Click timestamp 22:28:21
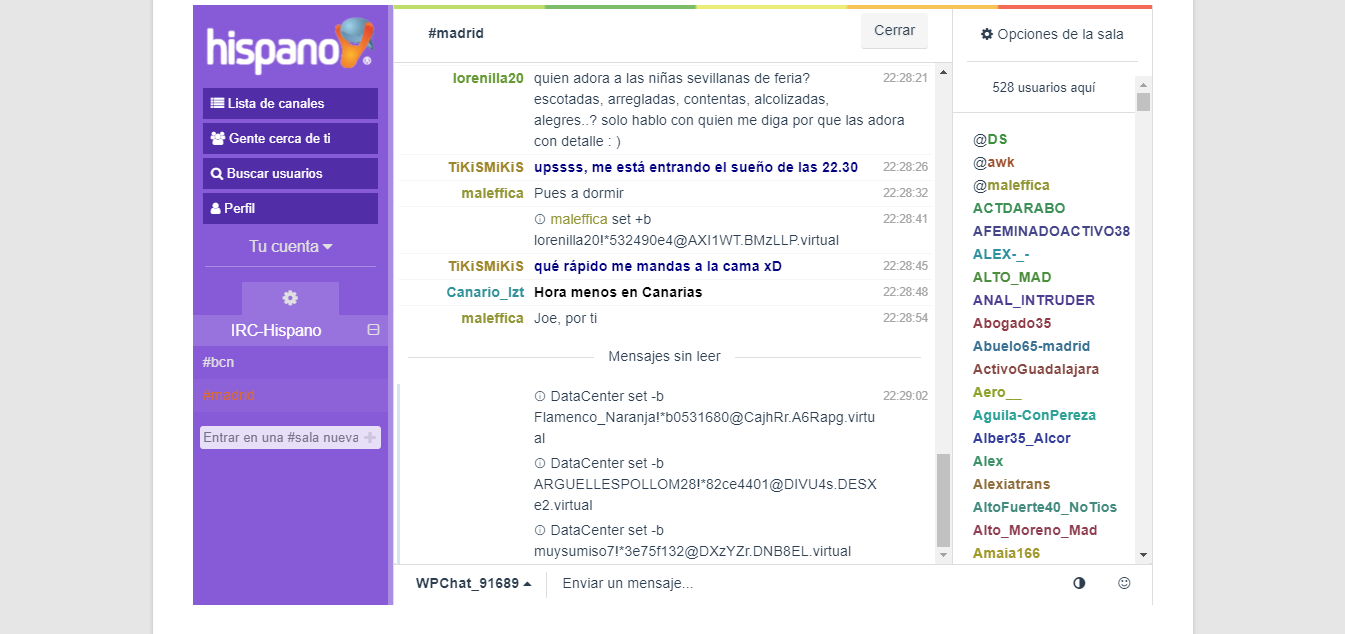1345x634 pixels. click(x=905, y=77)
